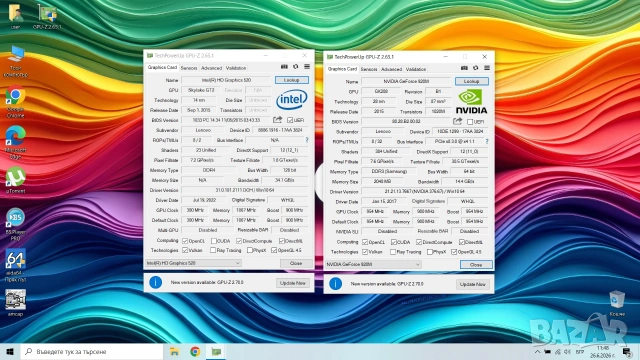Click the Lookup button in NVIDIA window
Viewport: 640px width, 360px height.
[x=471, y=81]
